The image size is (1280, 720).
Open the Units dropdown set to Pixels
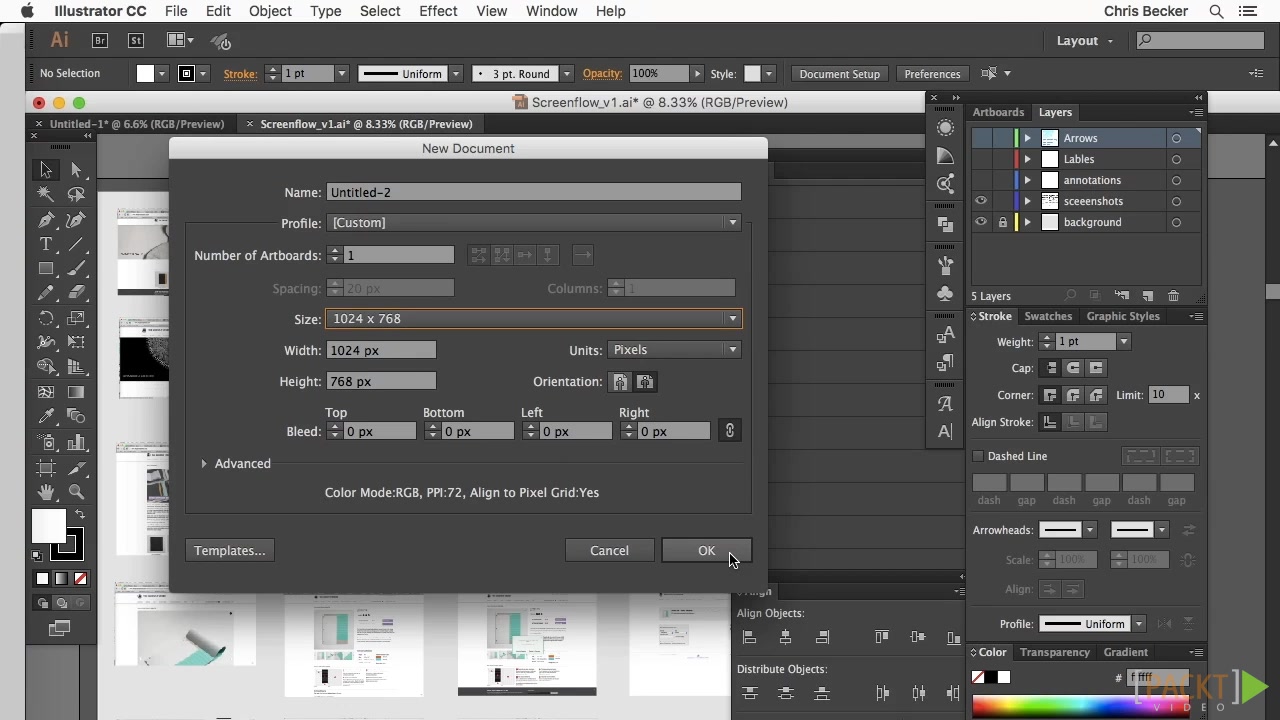tap(675, 350)
